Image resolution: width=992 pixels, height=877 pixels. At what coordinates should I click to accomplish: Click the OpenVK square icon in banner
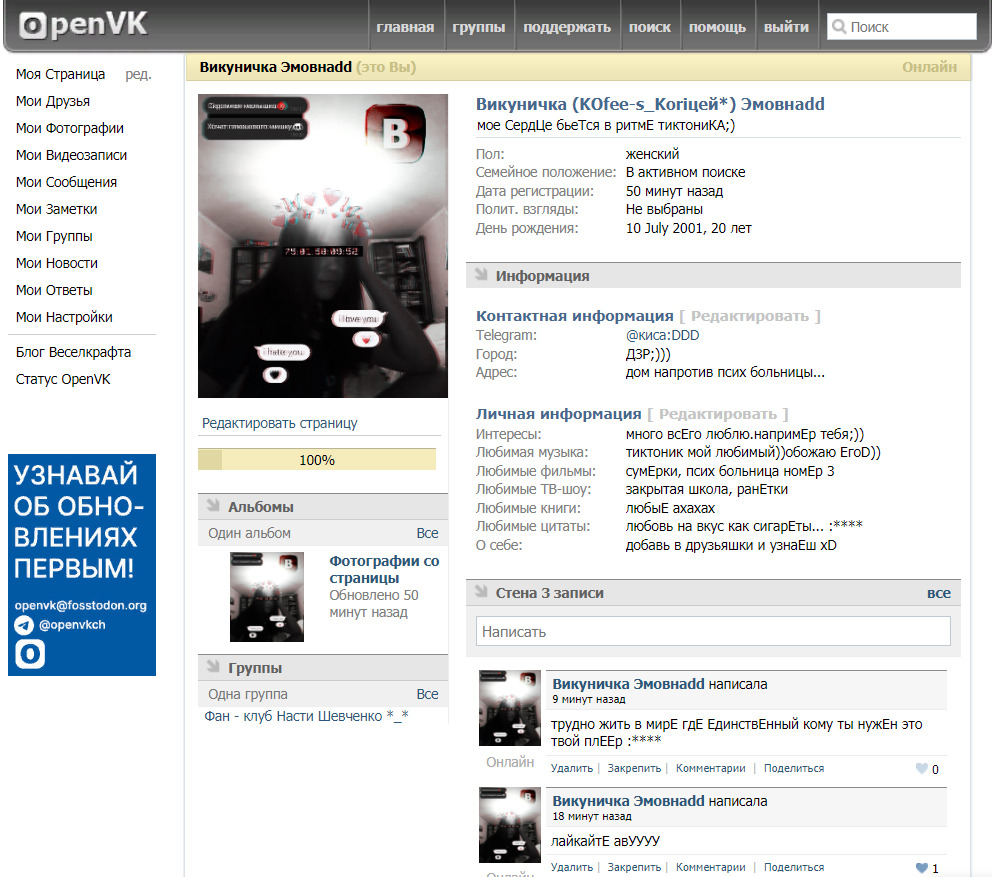(30, 654)
